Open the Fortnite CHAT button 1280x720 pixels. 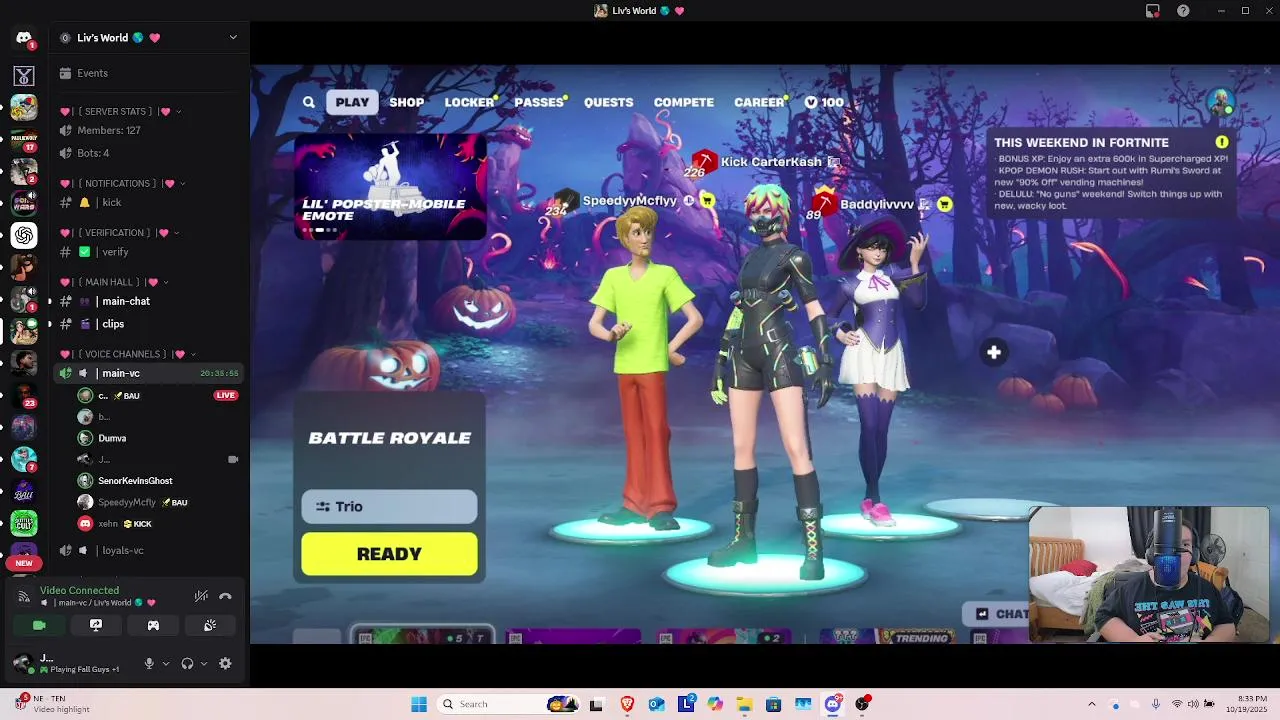(996, 614)
